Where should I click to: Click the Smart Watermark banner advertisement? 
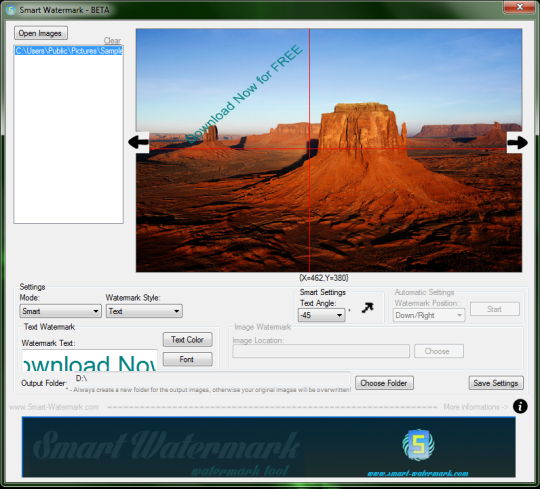click(269, 447)
